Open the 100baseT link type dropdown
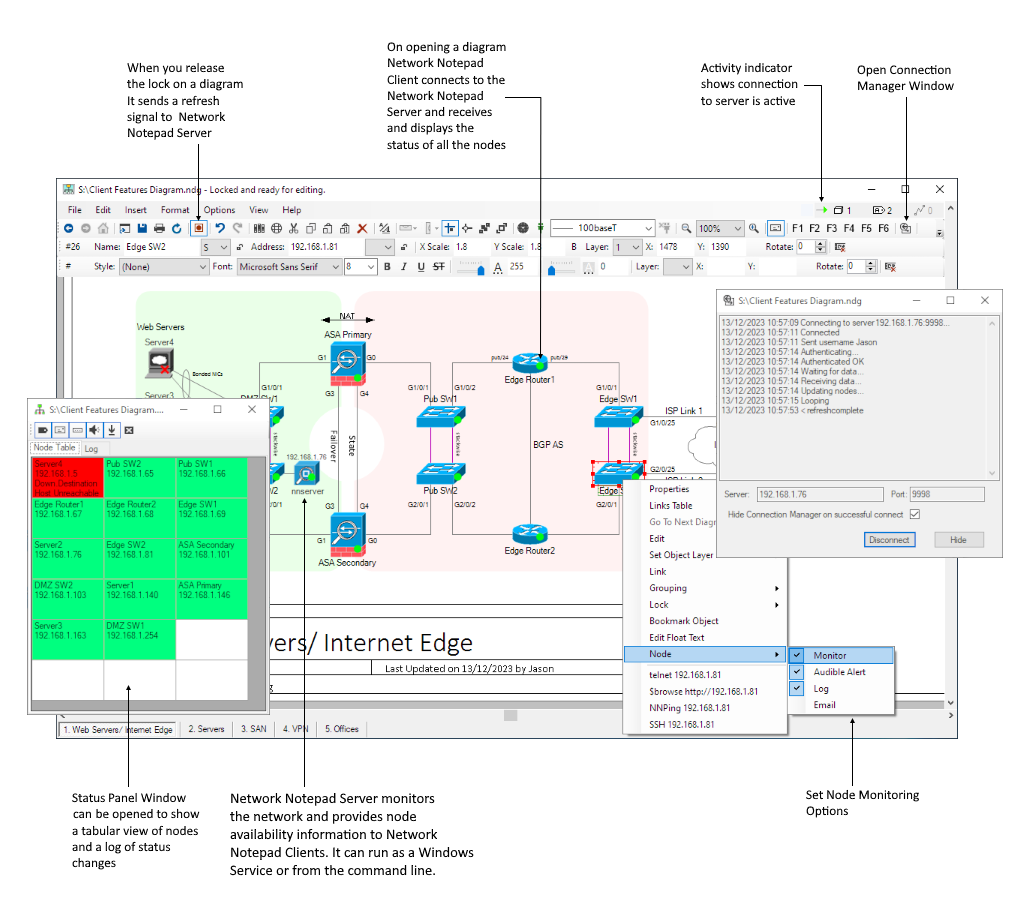 pos(603,228)
